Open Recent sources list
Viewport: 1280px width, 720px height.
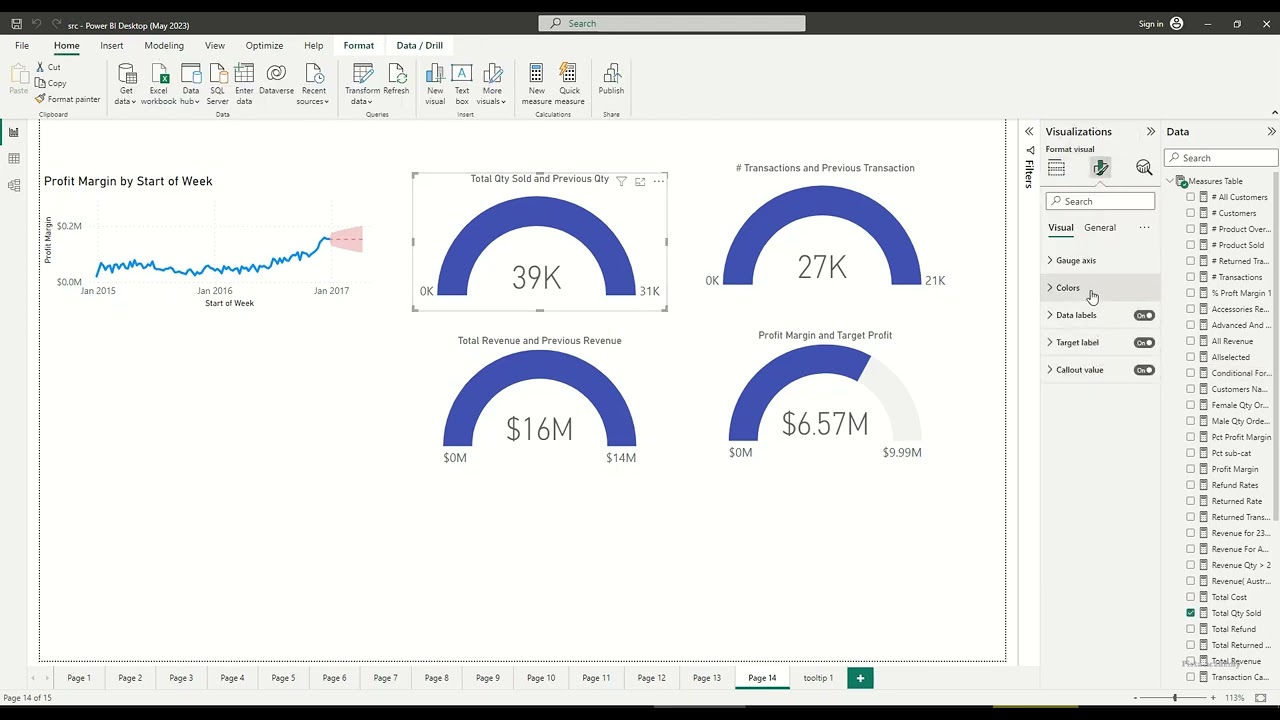[313, 84]
